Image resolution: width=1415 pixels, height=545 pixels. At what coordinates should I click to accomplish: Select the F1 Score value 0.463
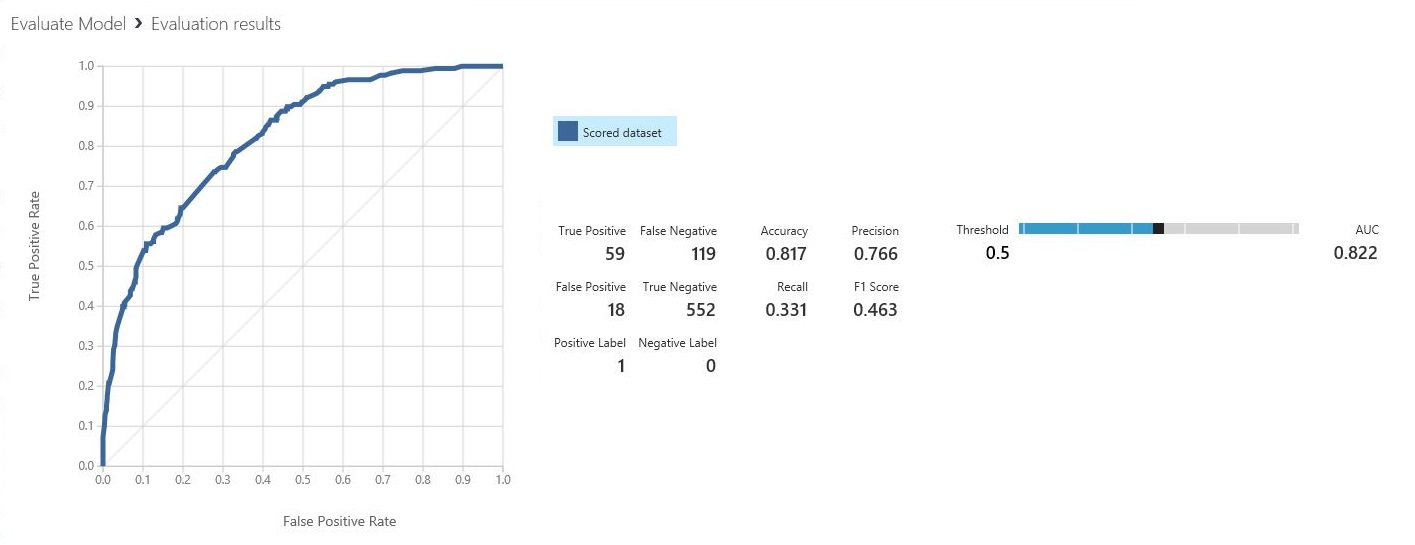click(875, 310)
